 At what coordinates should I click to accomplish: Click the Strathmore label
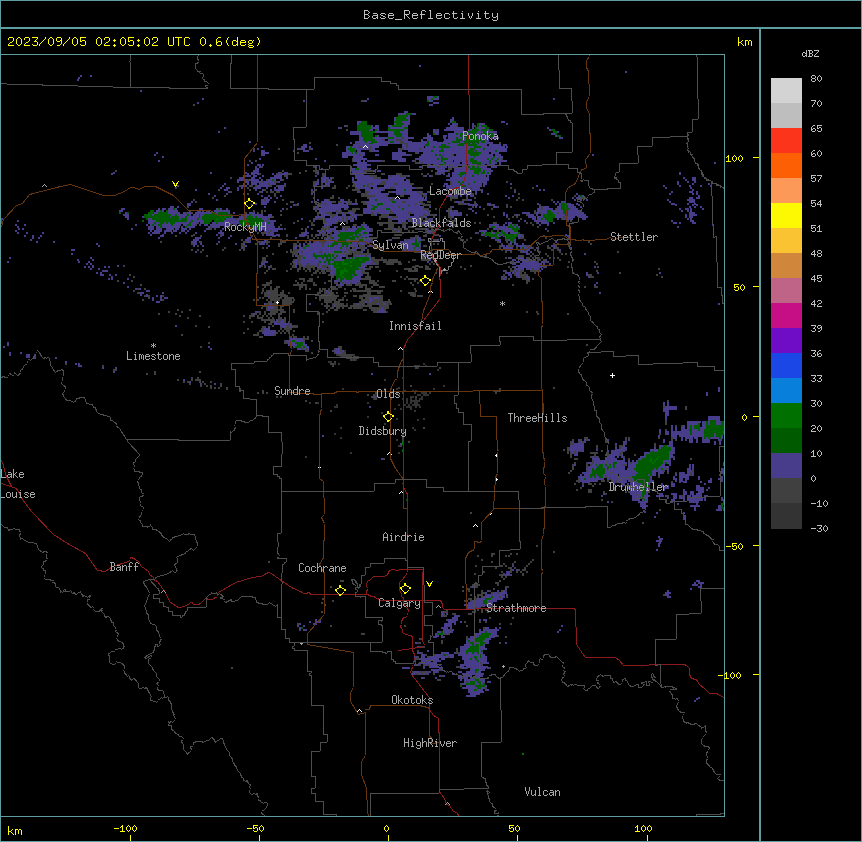pos(516,608)
